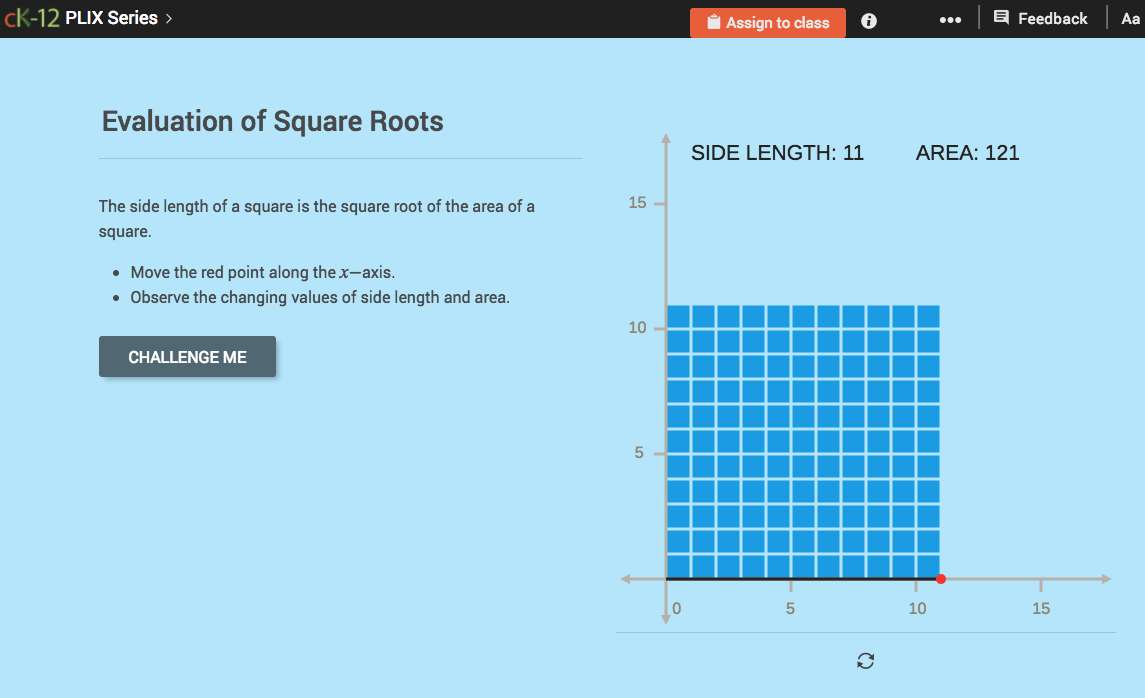Image resolution: width=1145 pixels, height=698 pixels.
Task: Click the CHALLENGE ME button
Action: pyautogui.click(x=187, y=356)
